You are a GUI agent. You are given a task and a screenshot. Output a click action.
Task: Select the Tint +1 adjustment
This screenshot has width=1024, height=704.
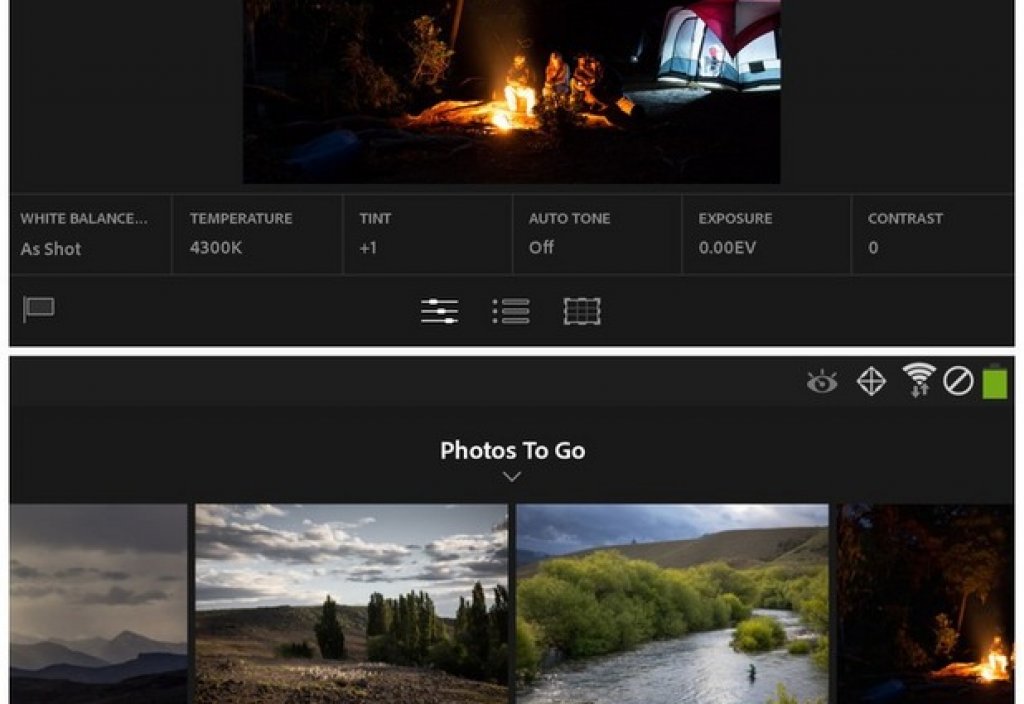pos(427,234)
